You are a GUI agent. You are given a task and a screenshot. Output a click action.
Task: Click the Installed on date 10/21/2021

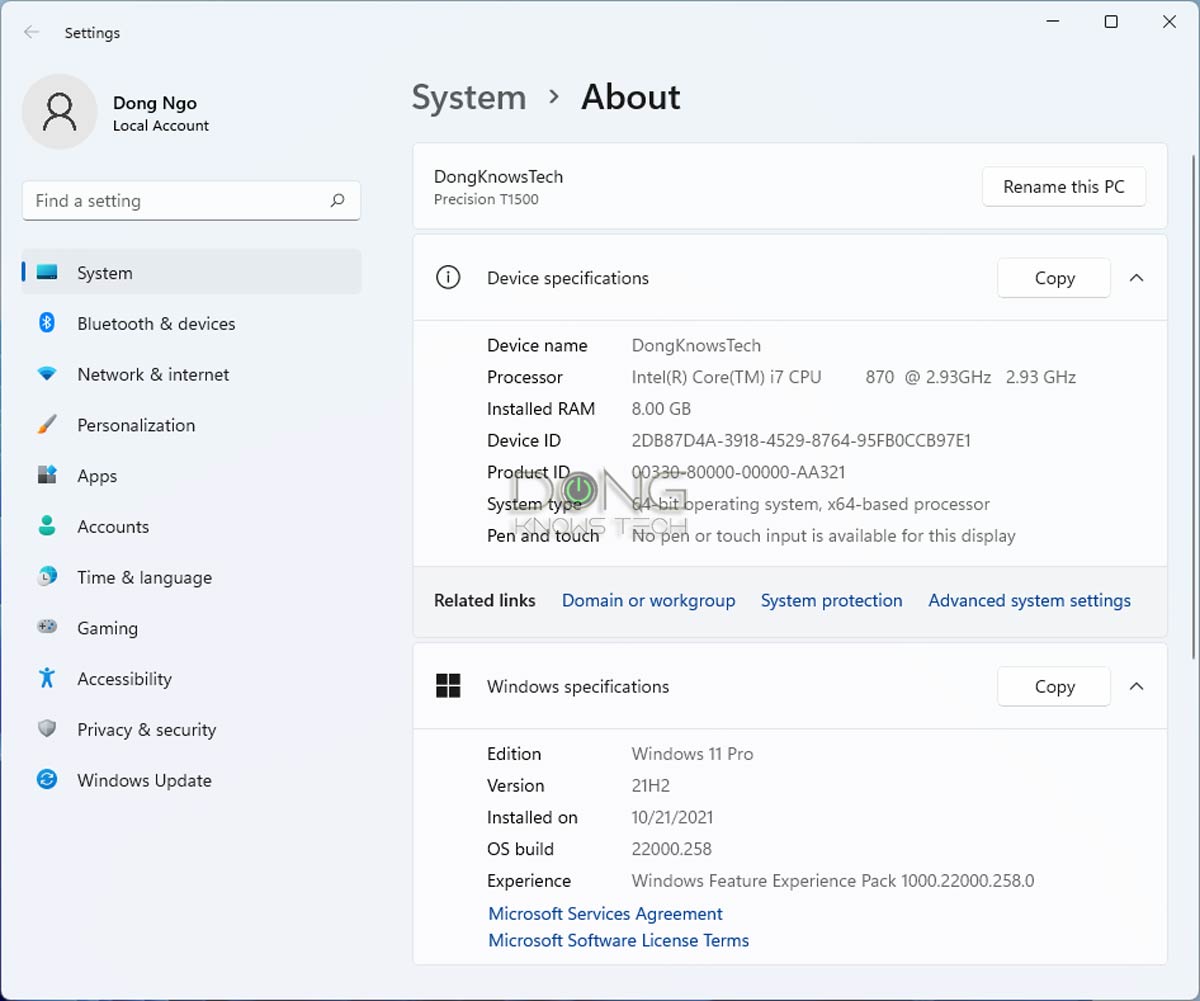click(x=672, y=817)
